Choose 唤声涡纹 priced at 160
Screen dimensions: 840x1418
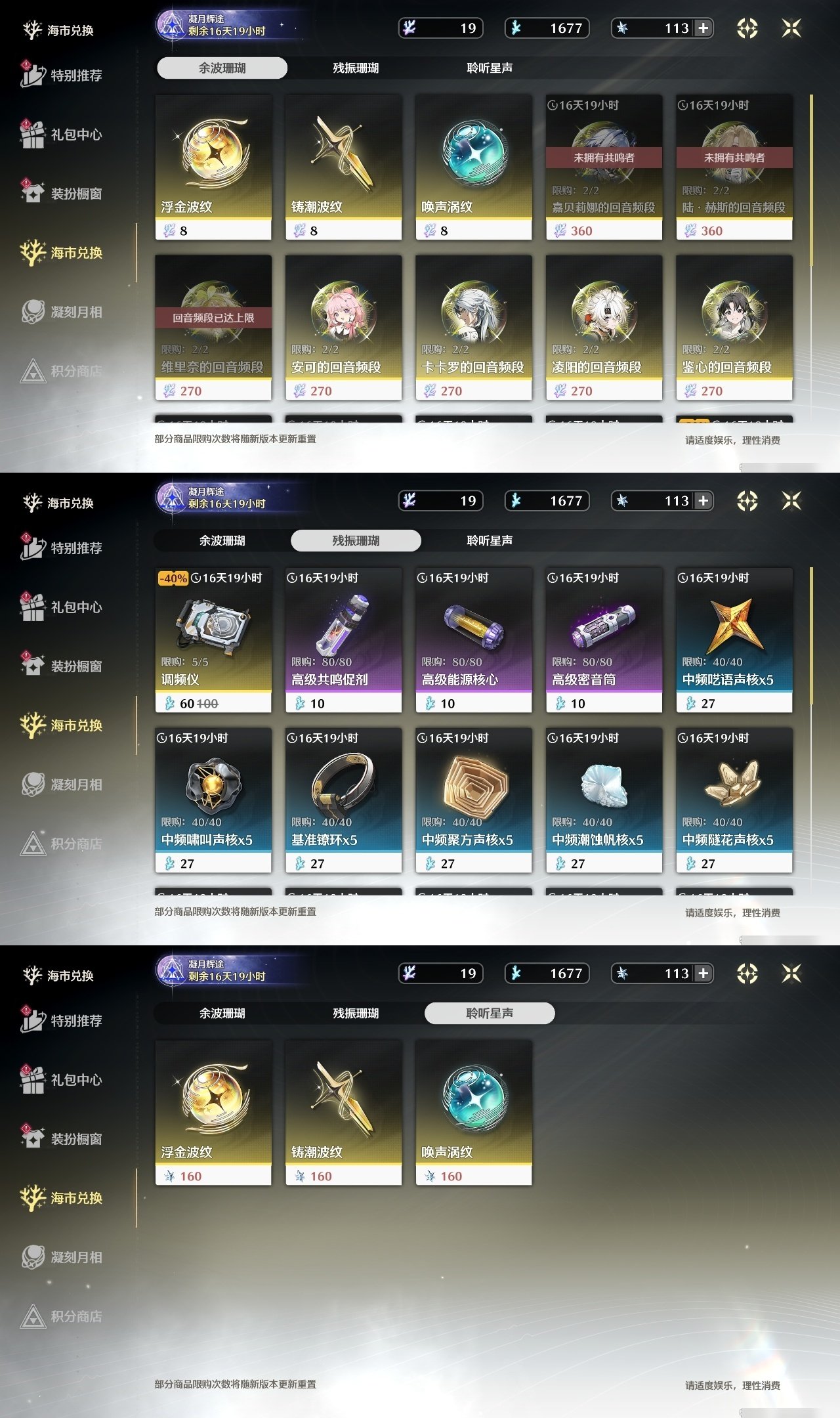point(473,1113)
